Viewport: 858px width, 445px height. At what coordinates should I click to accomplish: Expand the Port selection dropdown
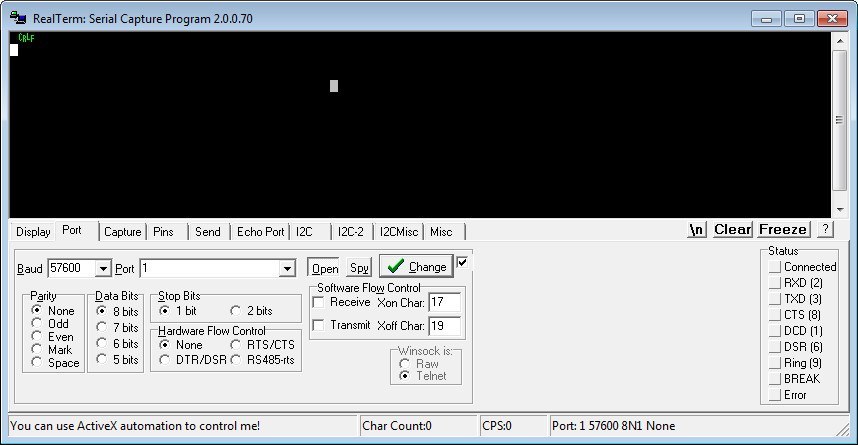tap(287, 268)
